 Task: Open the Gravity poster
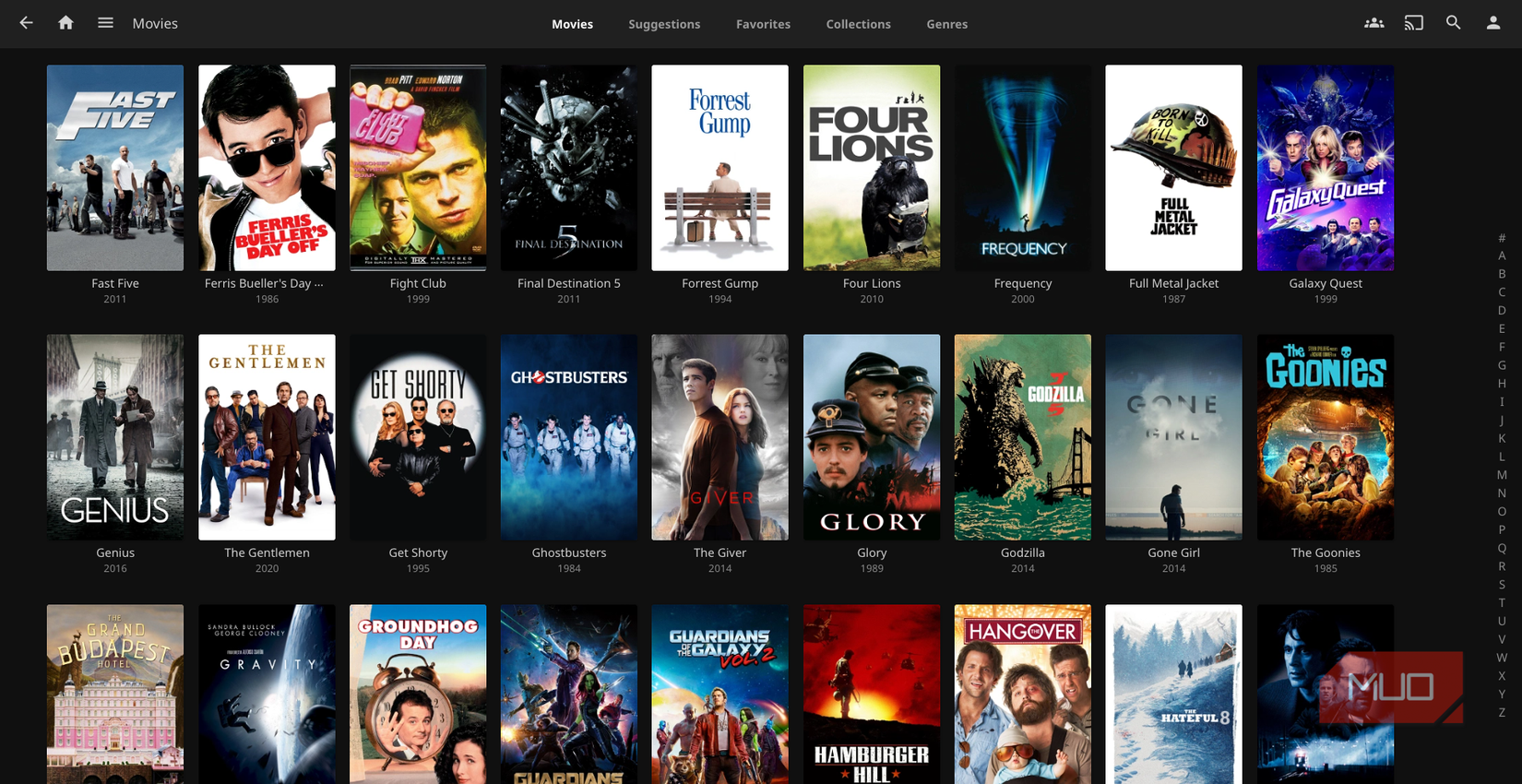tap(267, 695)
